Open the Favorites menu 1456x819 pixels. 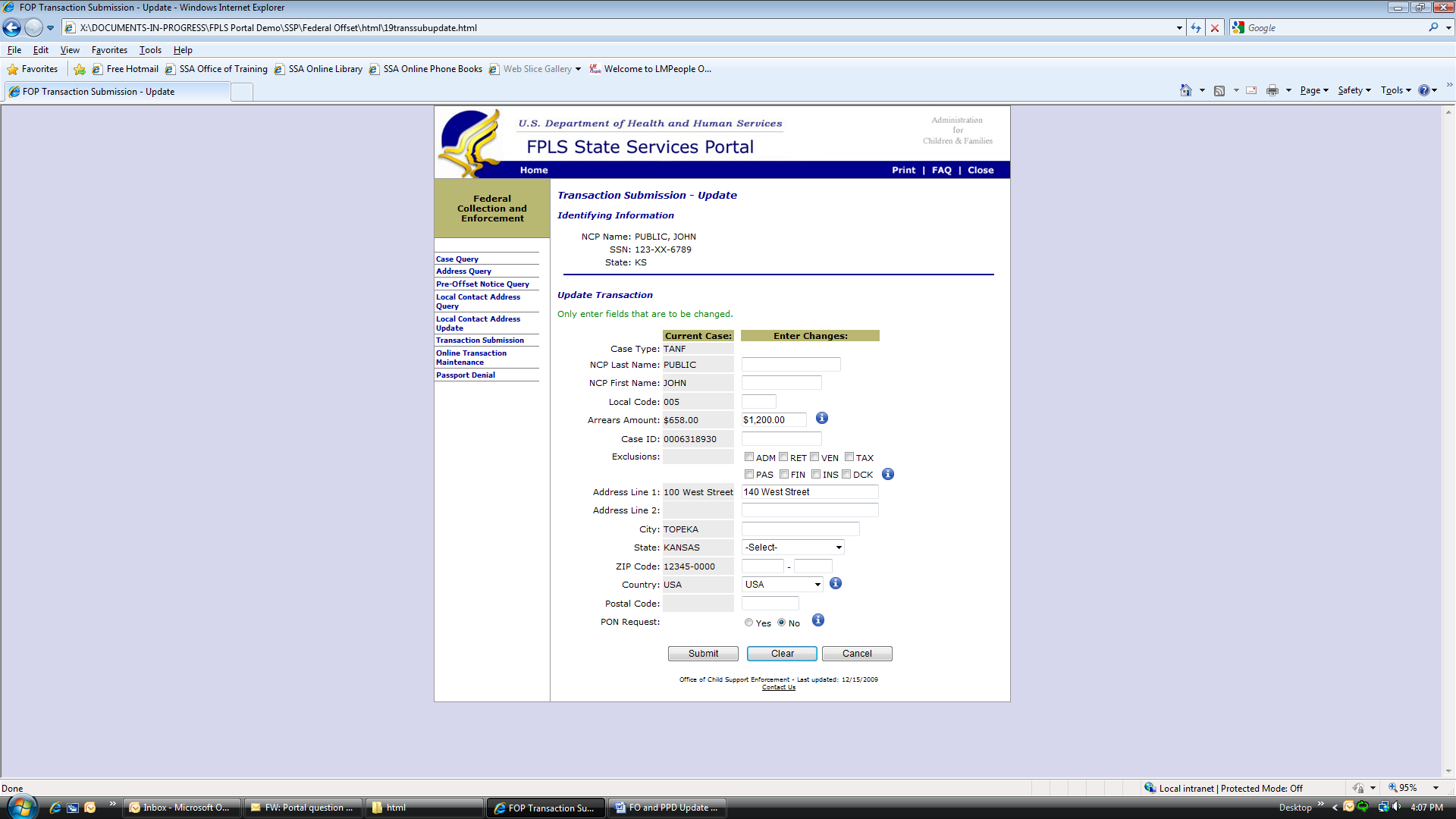tap(109, 50)
